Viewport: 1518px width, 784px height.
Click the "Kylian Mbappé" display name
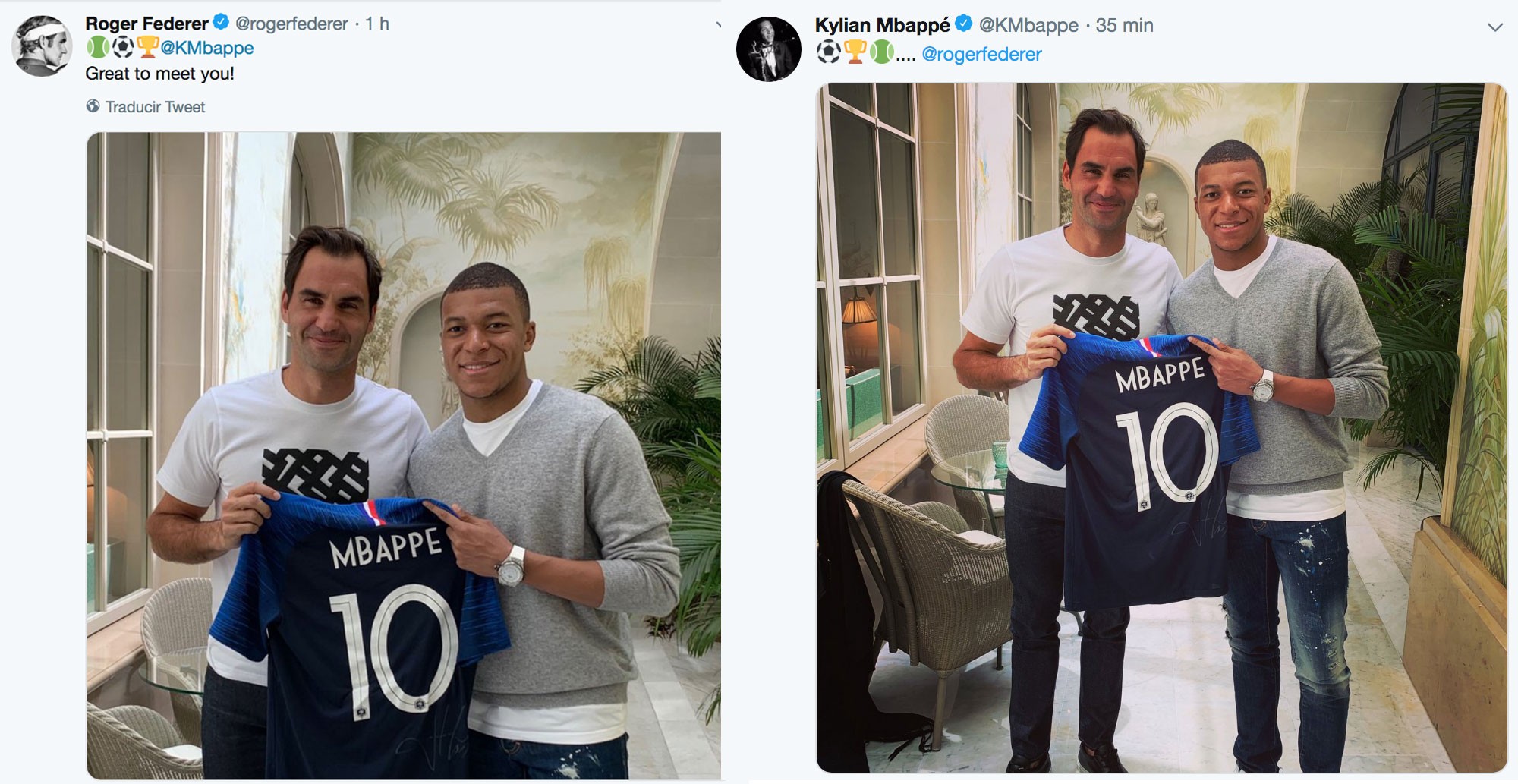click(x=882, y=25)
